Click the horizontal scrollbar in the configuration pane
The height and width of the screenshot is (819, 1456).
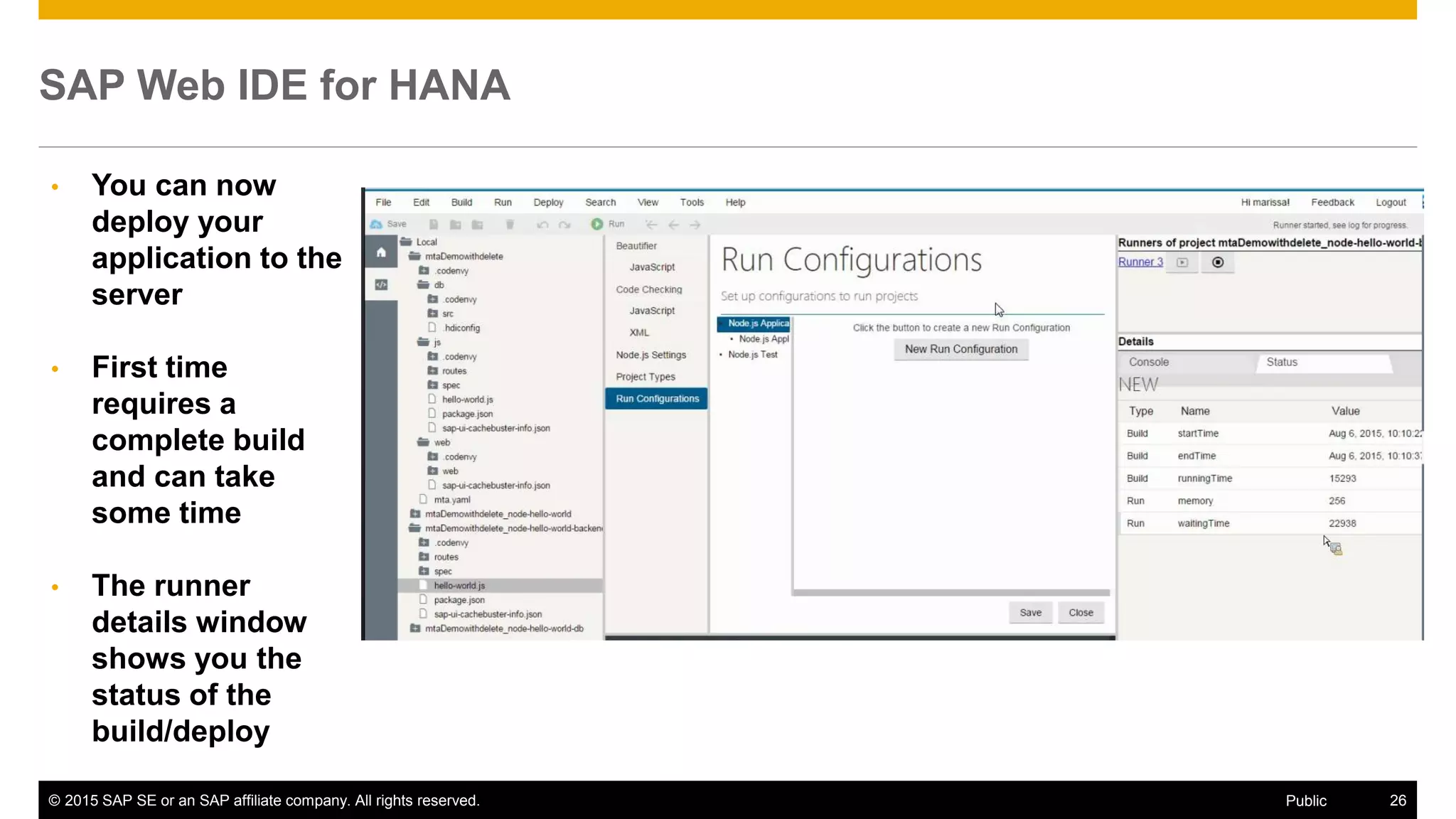point(951,592)
